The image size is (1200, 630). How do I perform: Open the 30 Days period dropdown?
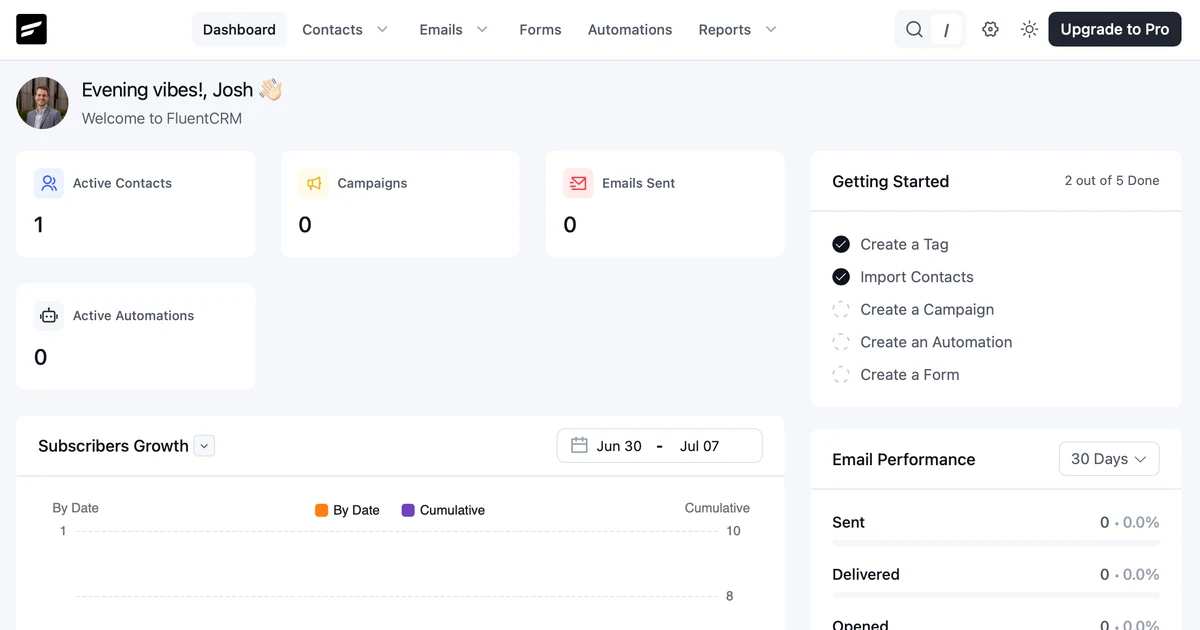[1109, 459]
